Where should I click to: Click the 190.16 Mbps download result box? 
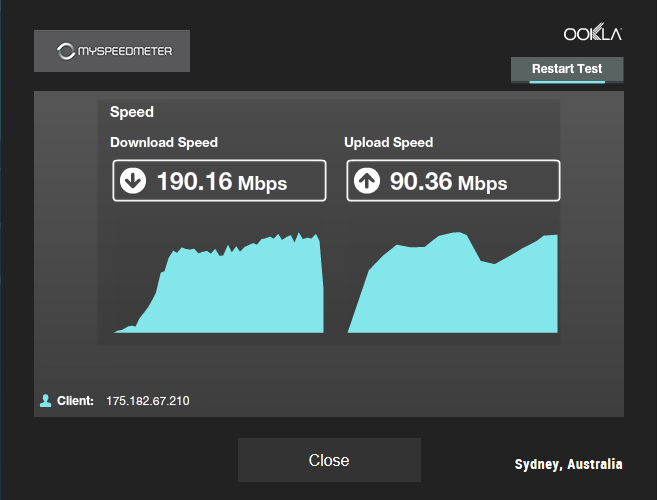coord(219,181)
